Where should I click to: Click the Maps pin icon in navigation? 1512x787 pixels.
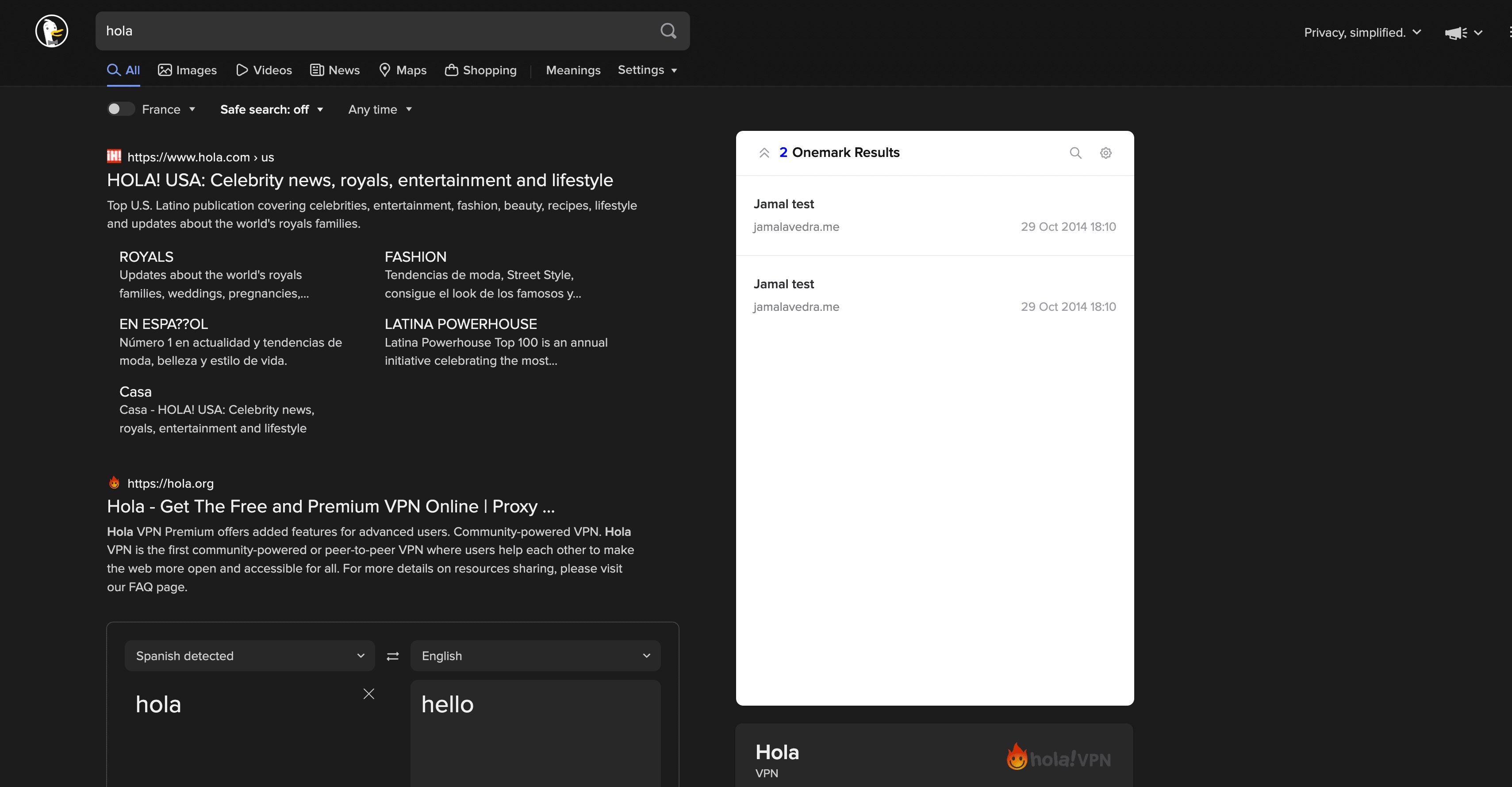click(x=384, y=70)
